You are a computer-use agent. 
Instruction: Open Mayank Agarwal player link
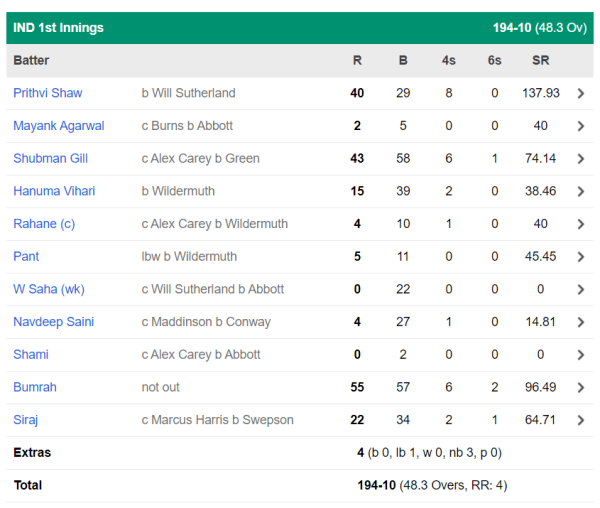click(59, 126)
